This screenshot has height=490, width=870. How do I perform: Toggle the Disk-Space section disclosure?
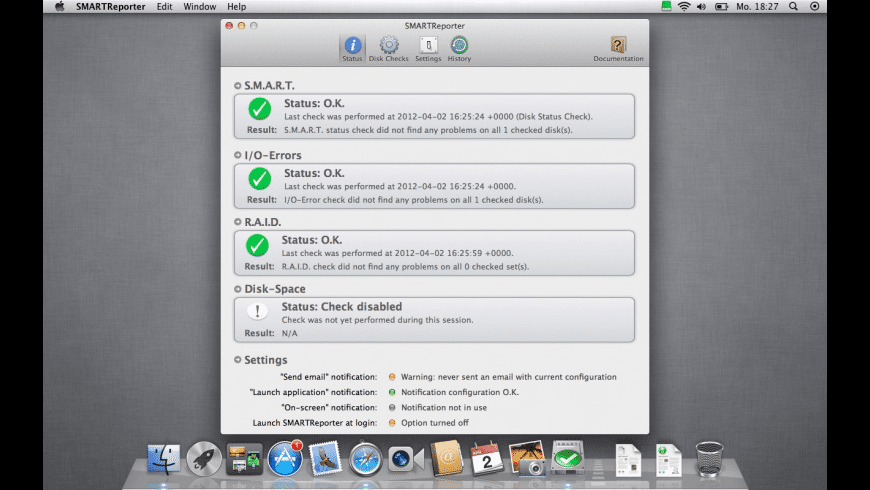click(238, 289)
